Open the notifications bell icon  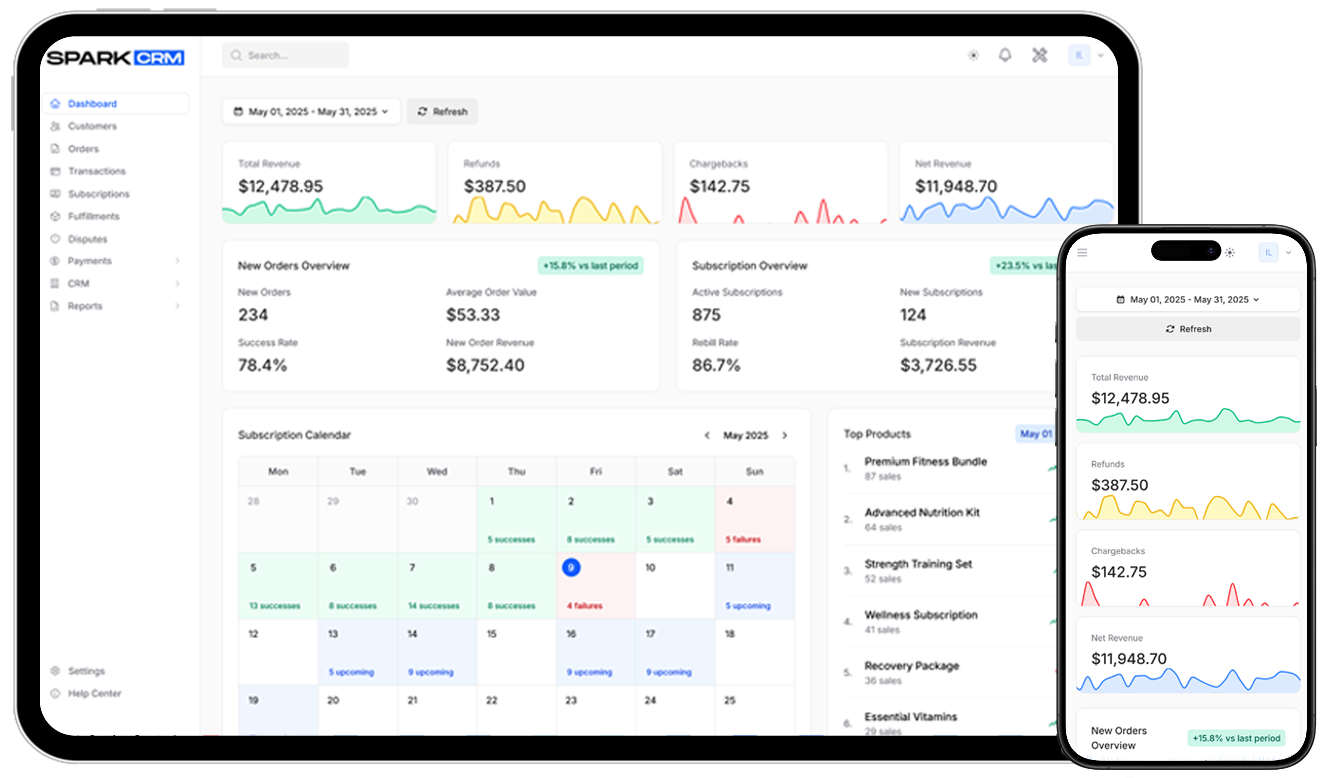(x=1005, y=56)
